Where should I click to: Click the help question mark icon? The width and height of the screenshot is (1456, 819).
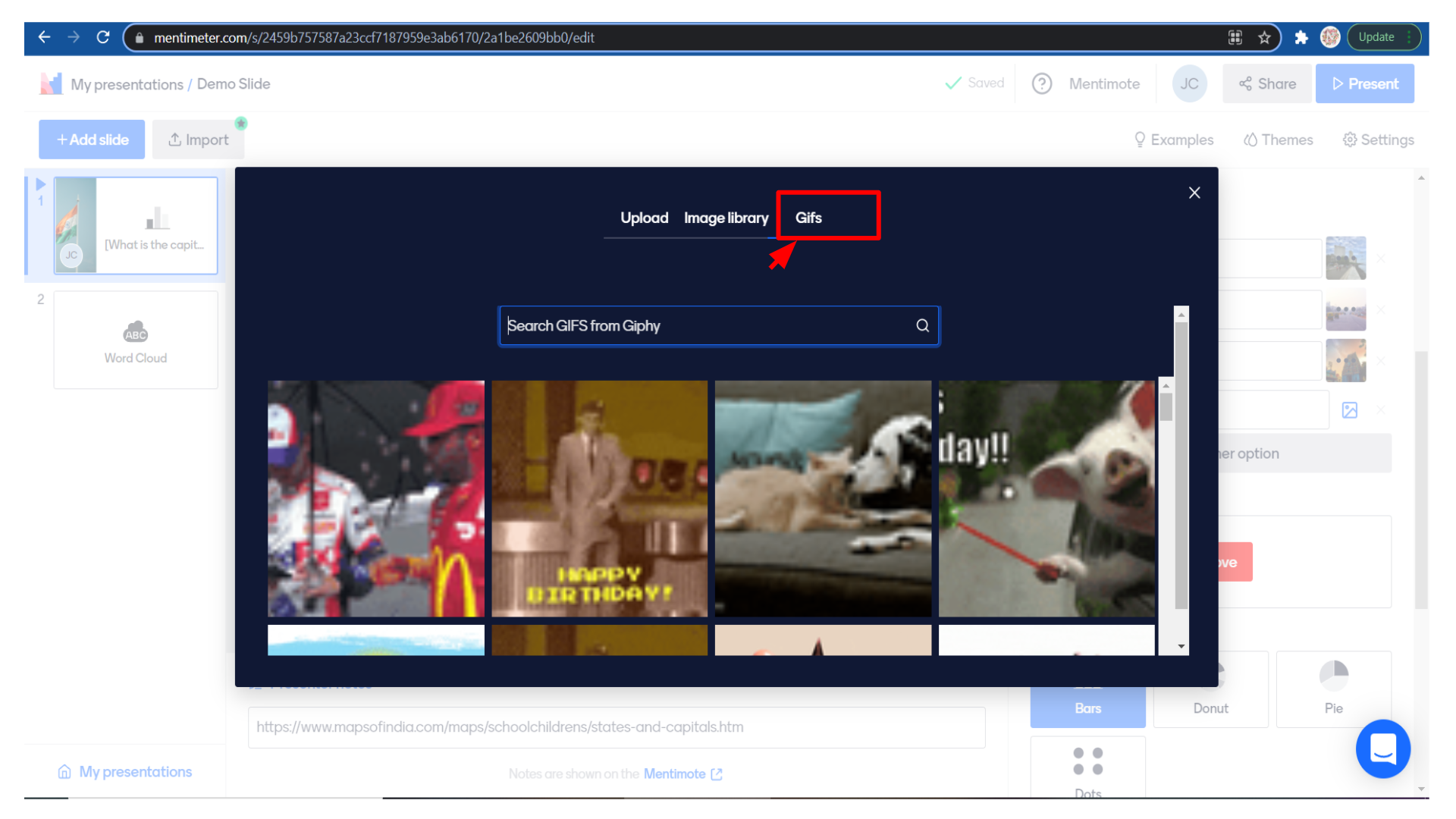1042,83
